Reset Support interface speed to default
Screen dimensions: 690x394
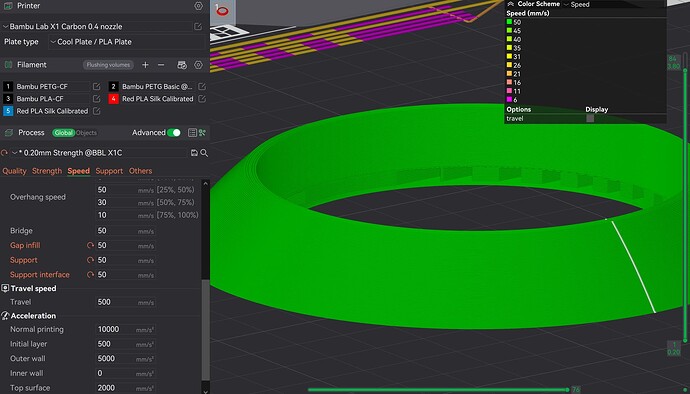(x=90, y=275)
